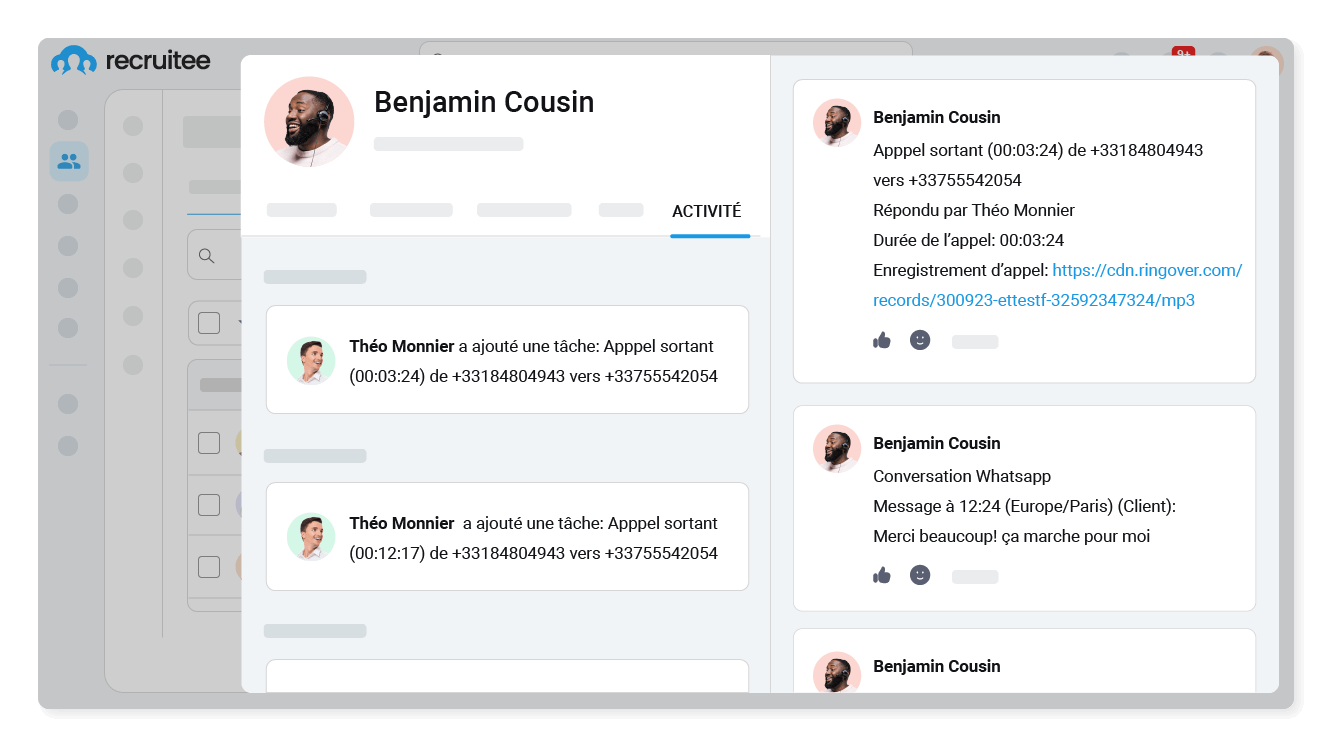Expand the dropdown arrow beside select-all checkbox
Screen dimensions: 1332x747
pos(238,323)
